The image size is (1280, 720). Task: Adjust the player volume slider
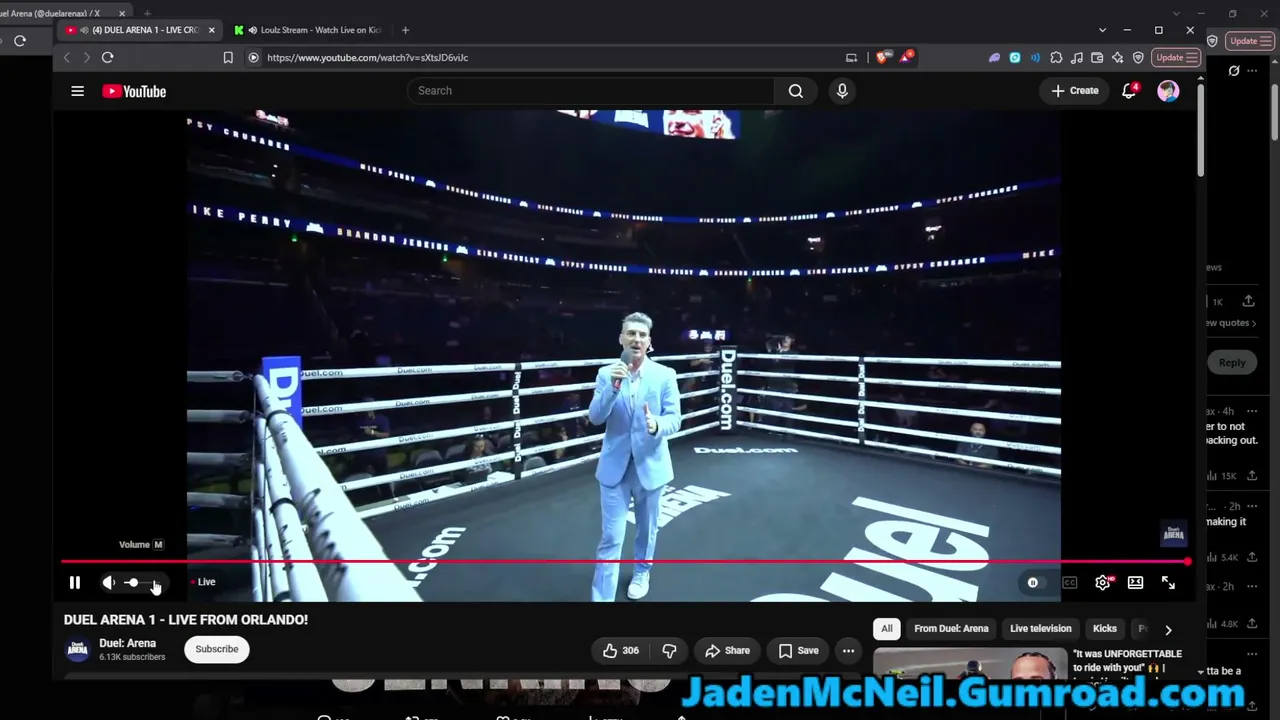tap(139, 582)
